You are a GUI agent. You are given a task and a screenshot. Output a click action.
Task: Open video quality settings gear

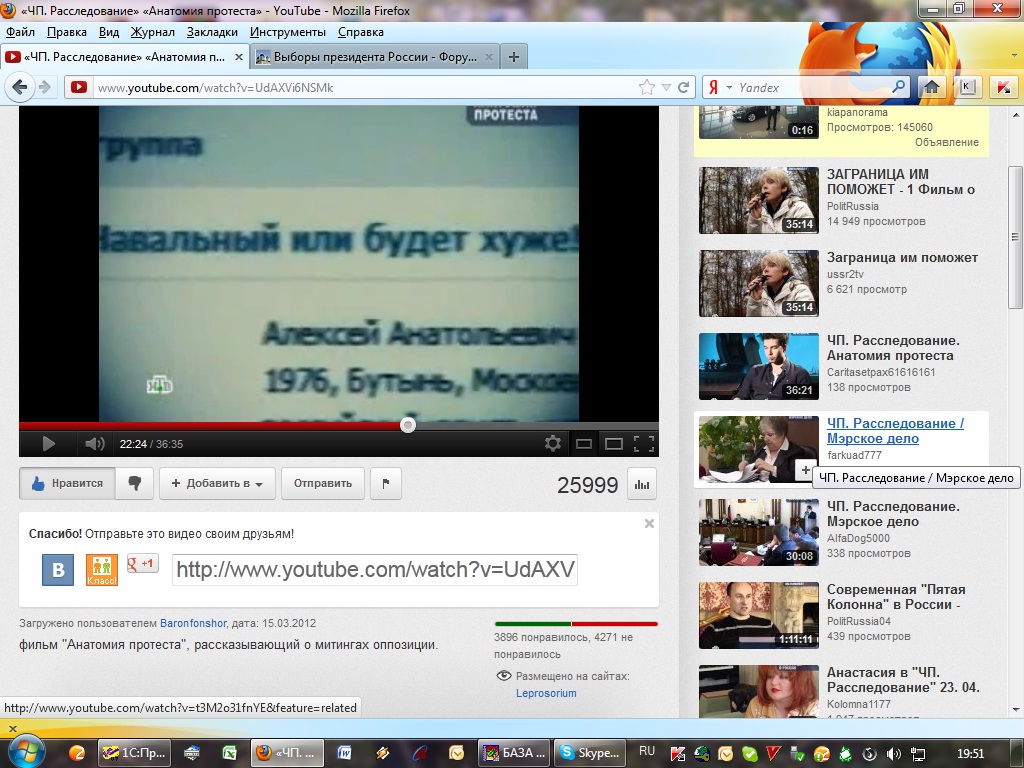pyautogui.click(x=553, y=443)
